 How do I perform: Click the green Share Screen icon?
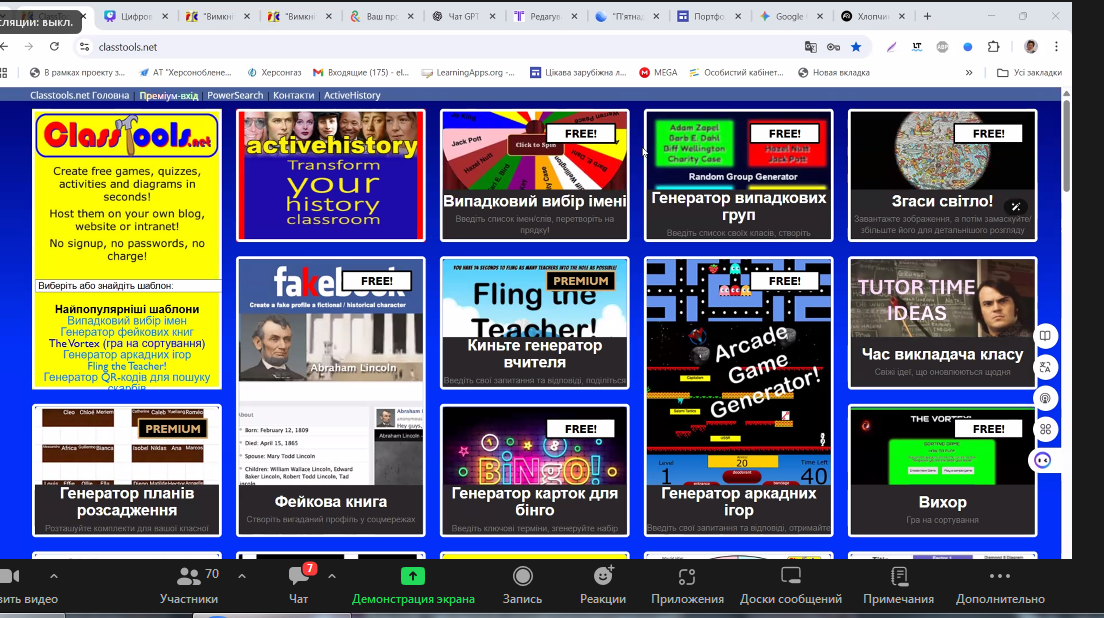(412, 576)
